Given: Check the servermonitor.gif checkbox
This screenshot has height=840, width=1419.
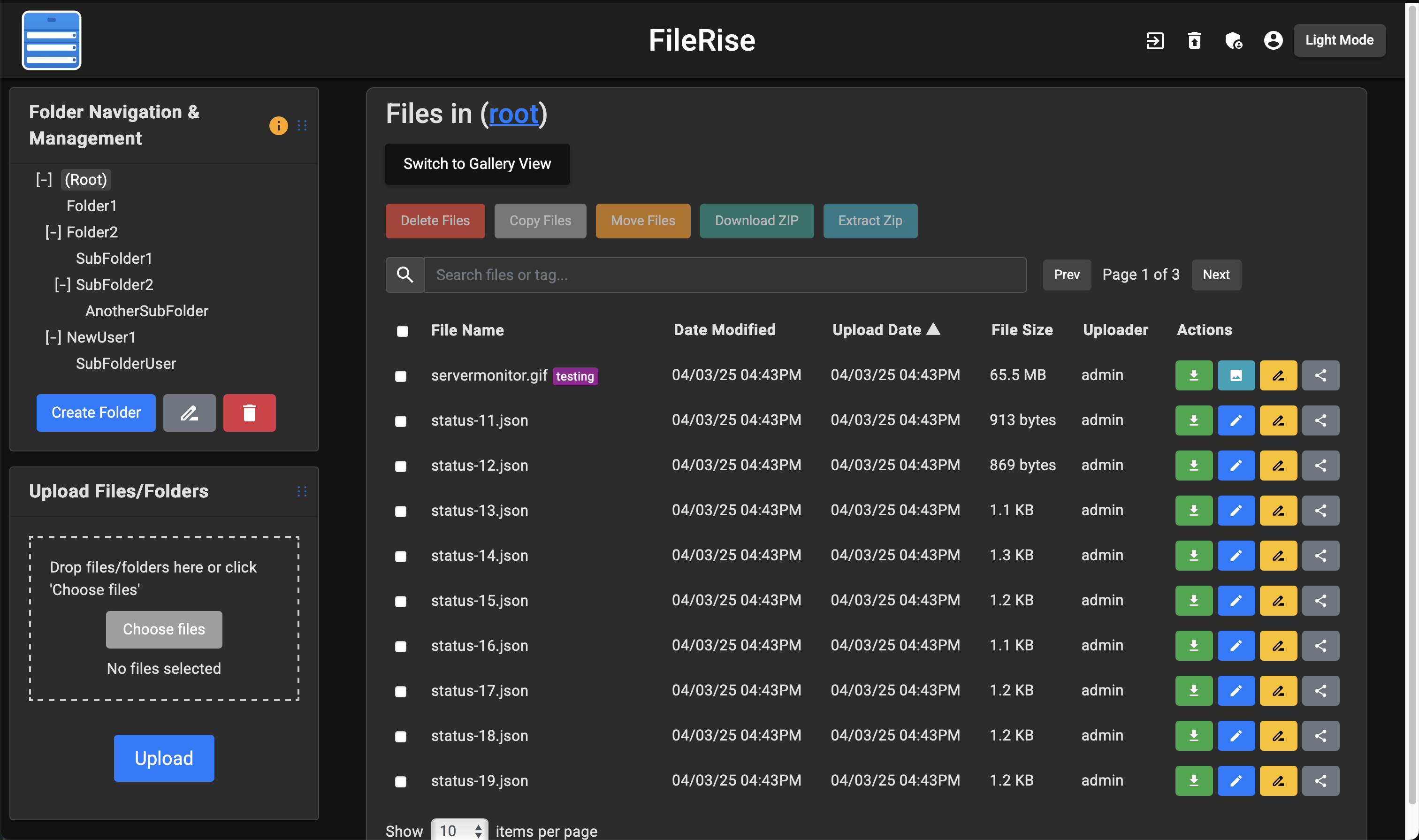Looking at the screenshot, I should tap(401, 376).
